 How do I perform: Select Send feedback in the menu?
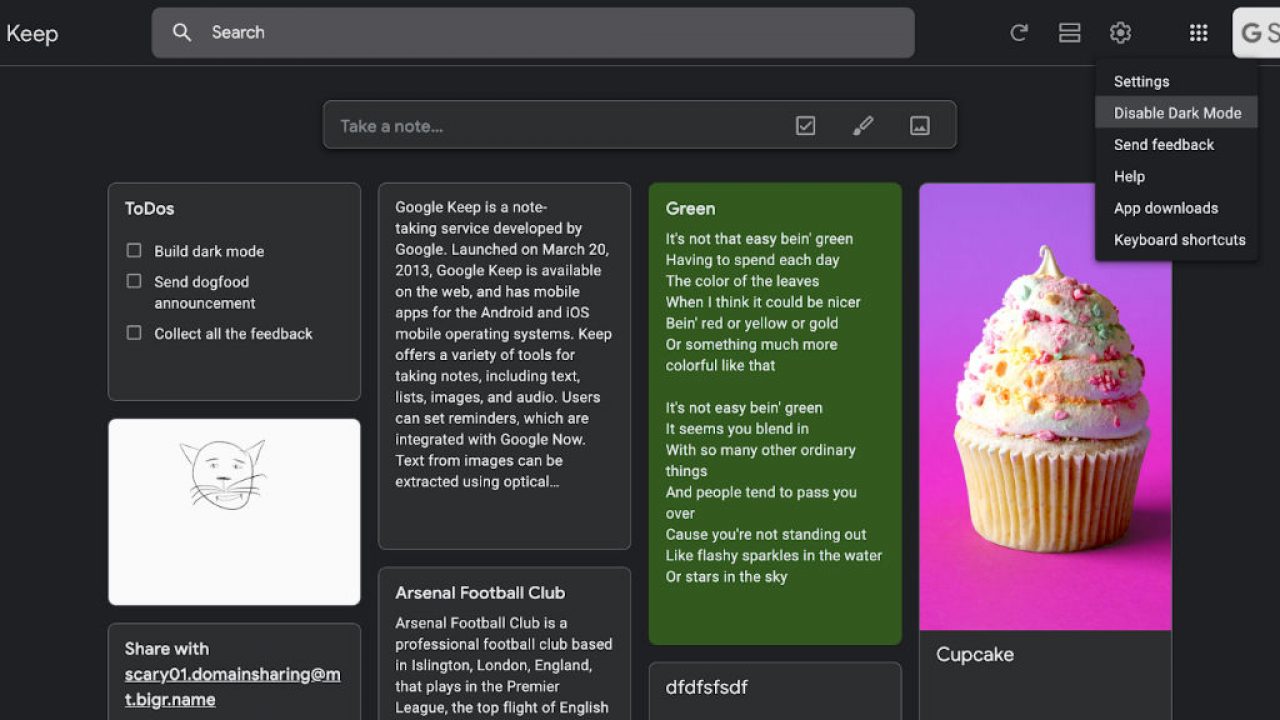point(1163,145)
